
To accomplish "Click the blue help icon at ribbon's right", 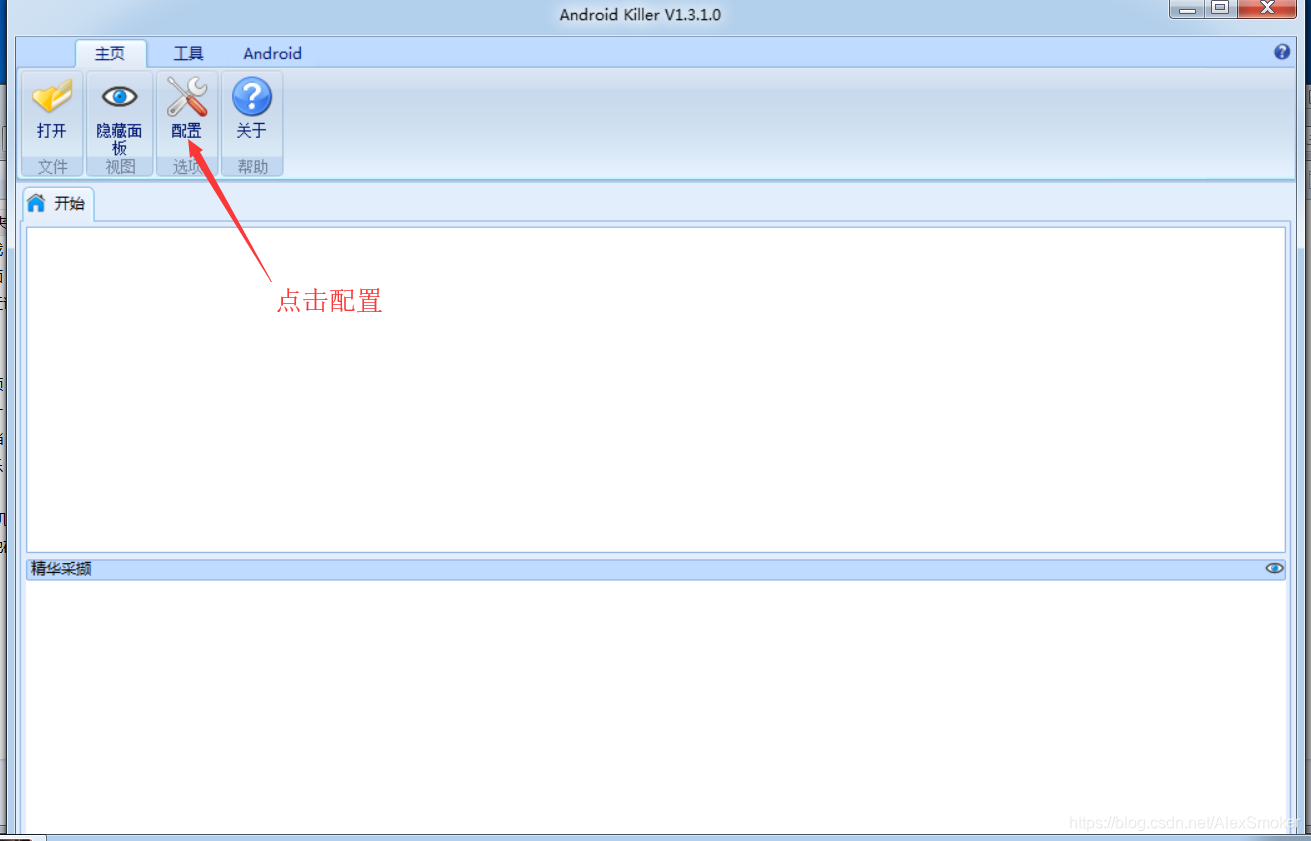I will (1282, 52).
